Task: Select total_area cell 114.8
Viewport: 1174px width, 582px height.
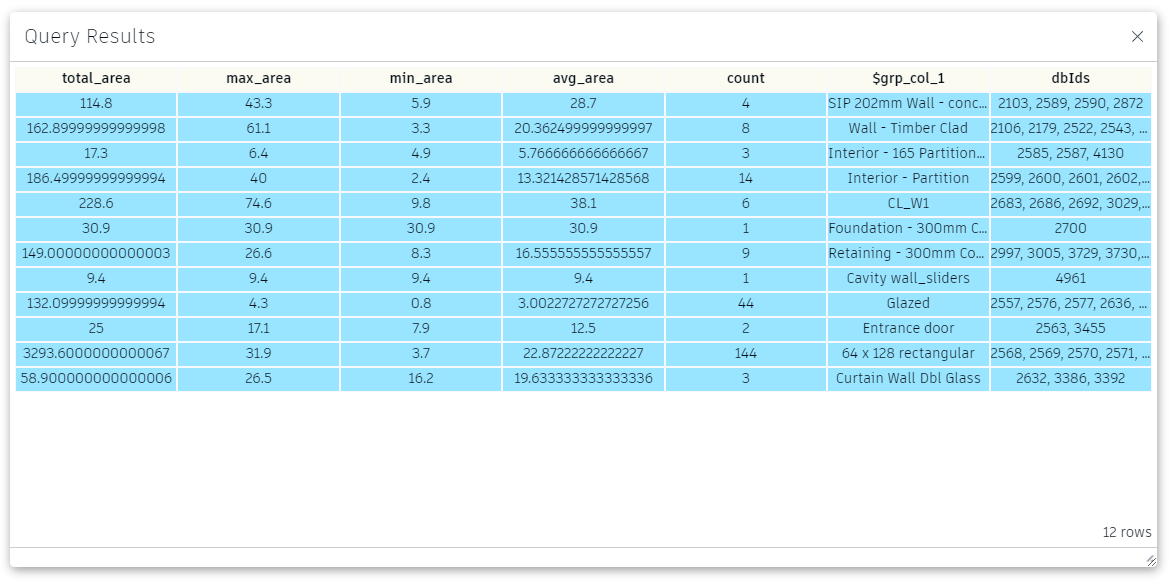Action: tap(96, 103)
